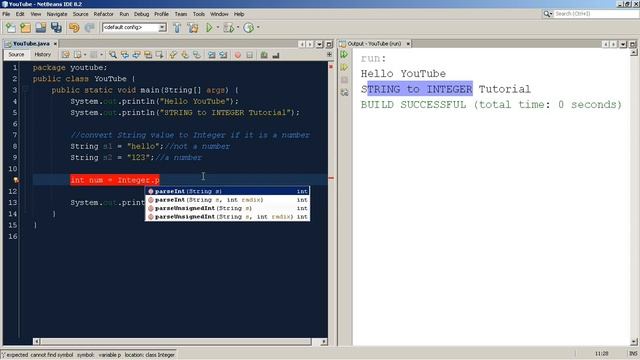Choose parseUnsignedInt(String s, int radix) suggestion
The height and width of the screenshot is (360, 640).
click(x=227, y=217)
